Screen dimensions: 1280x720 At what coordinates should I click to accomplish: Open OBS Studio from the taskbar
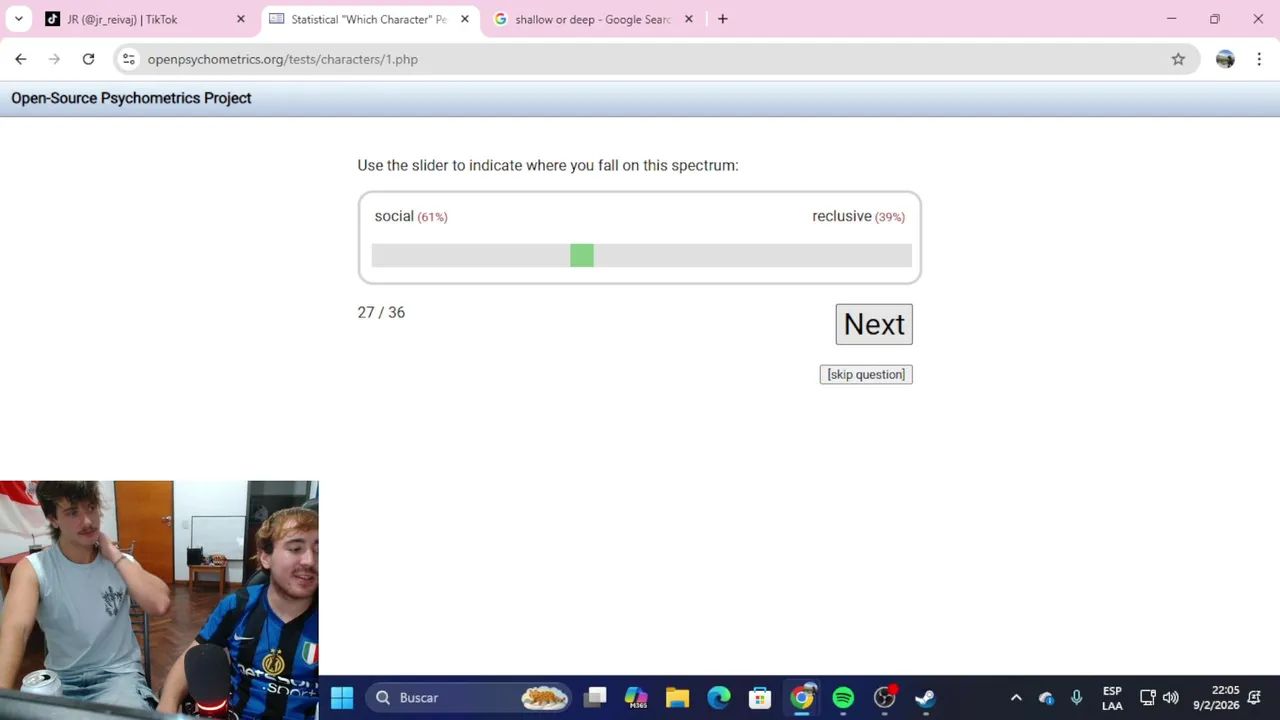[885, 698]
